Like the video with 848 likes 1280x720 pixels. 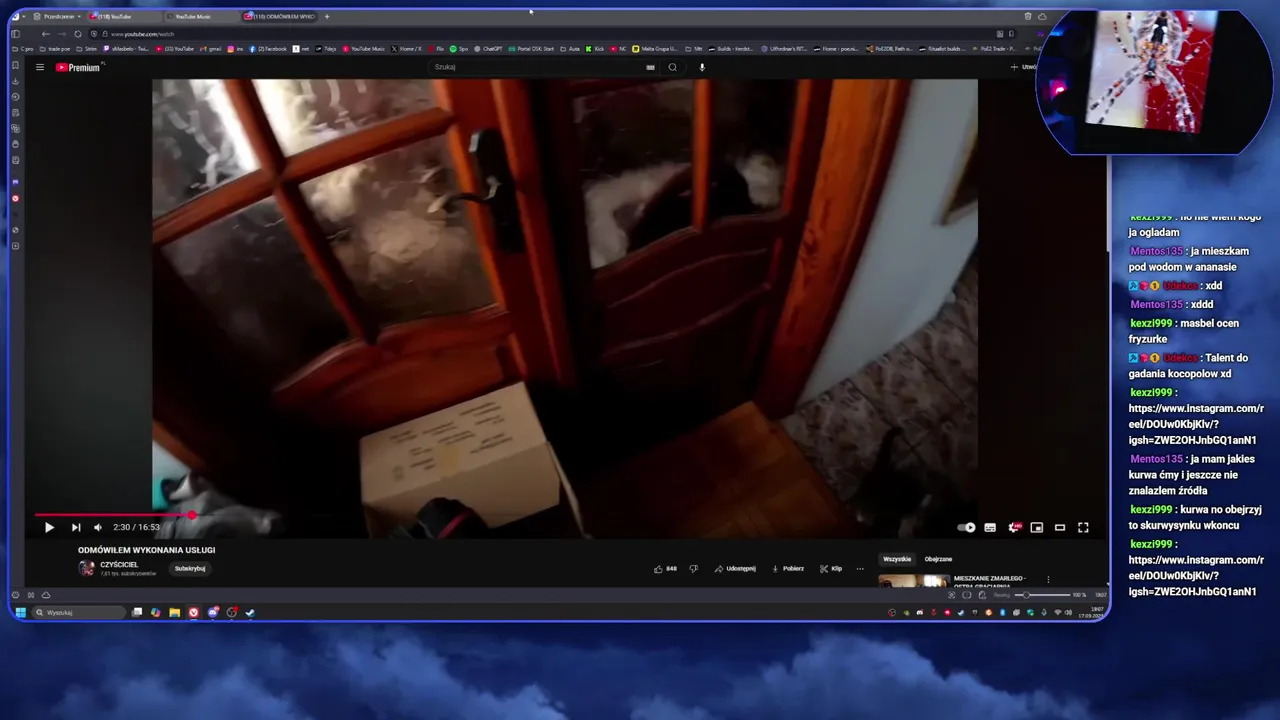point(665,568)
